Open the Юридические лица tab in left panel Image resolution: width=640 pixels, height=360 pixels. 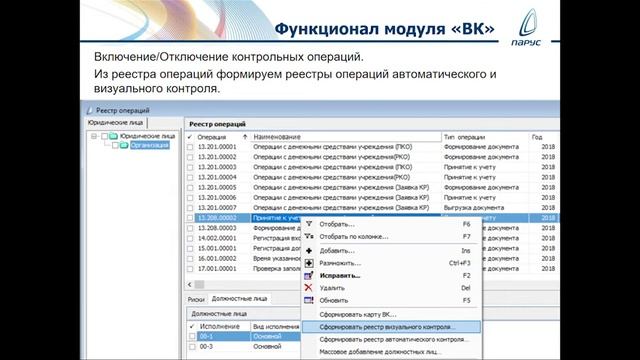pos(116,122)
